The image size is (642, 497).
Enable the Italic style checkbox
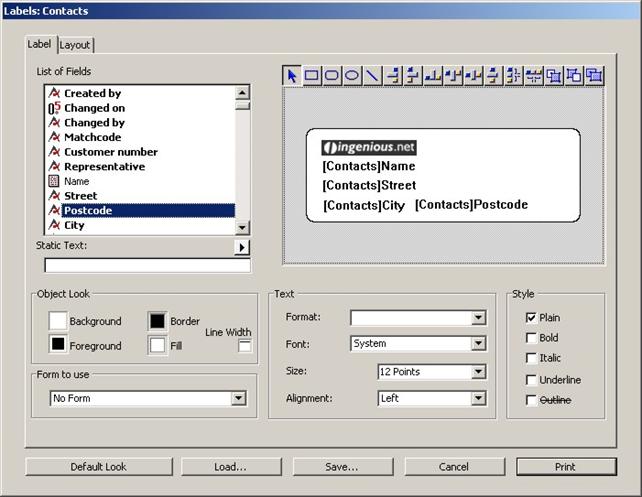click(531, 358)
